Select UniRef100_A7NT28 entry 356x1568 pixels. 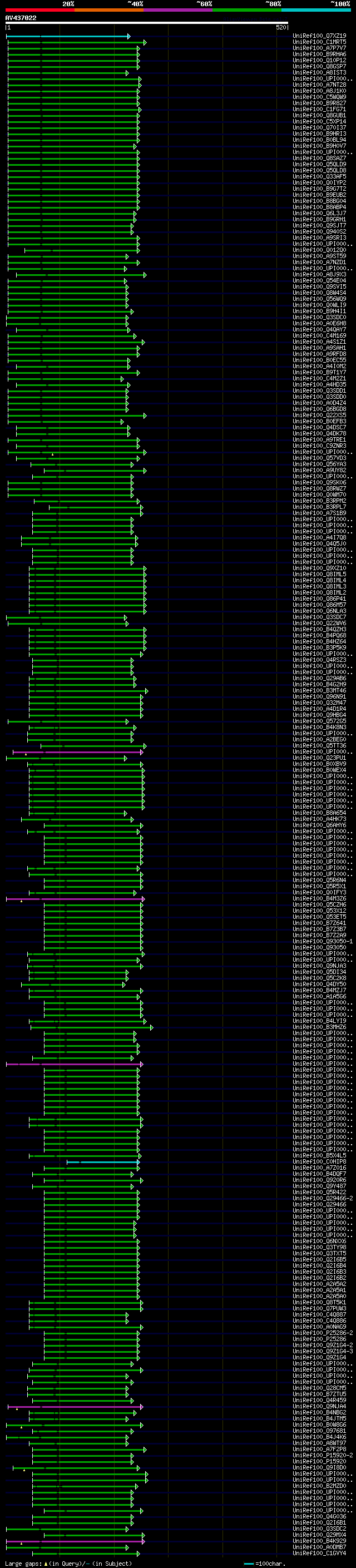(319, 85)
